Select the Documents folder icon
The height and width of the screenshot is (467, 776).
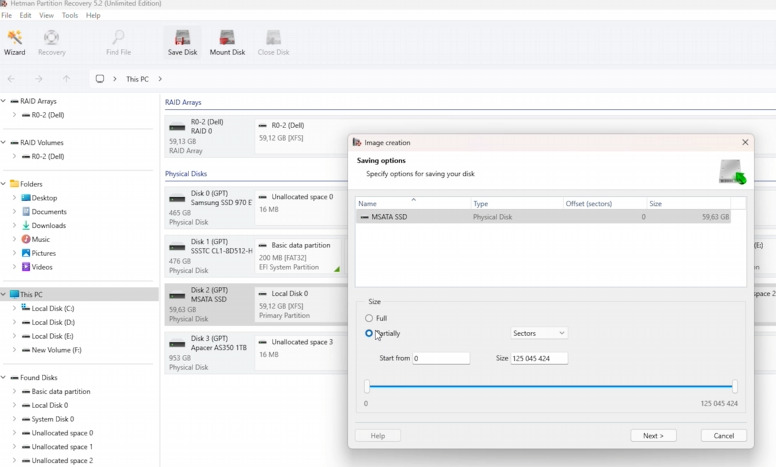26,212
